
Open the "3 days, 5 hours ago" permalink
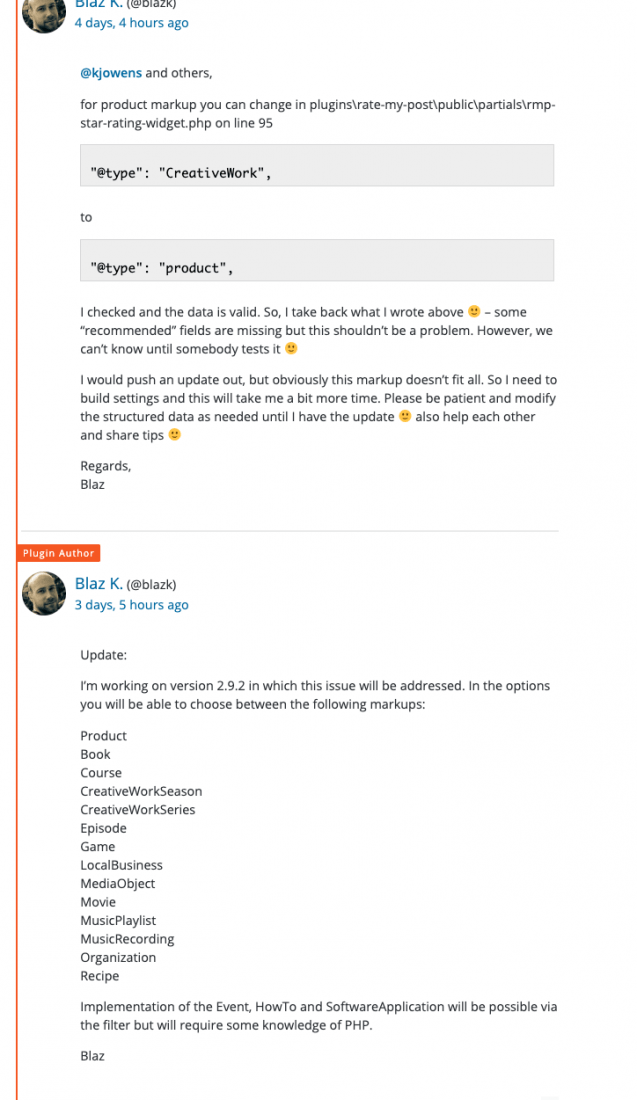(x=132, y=605)
